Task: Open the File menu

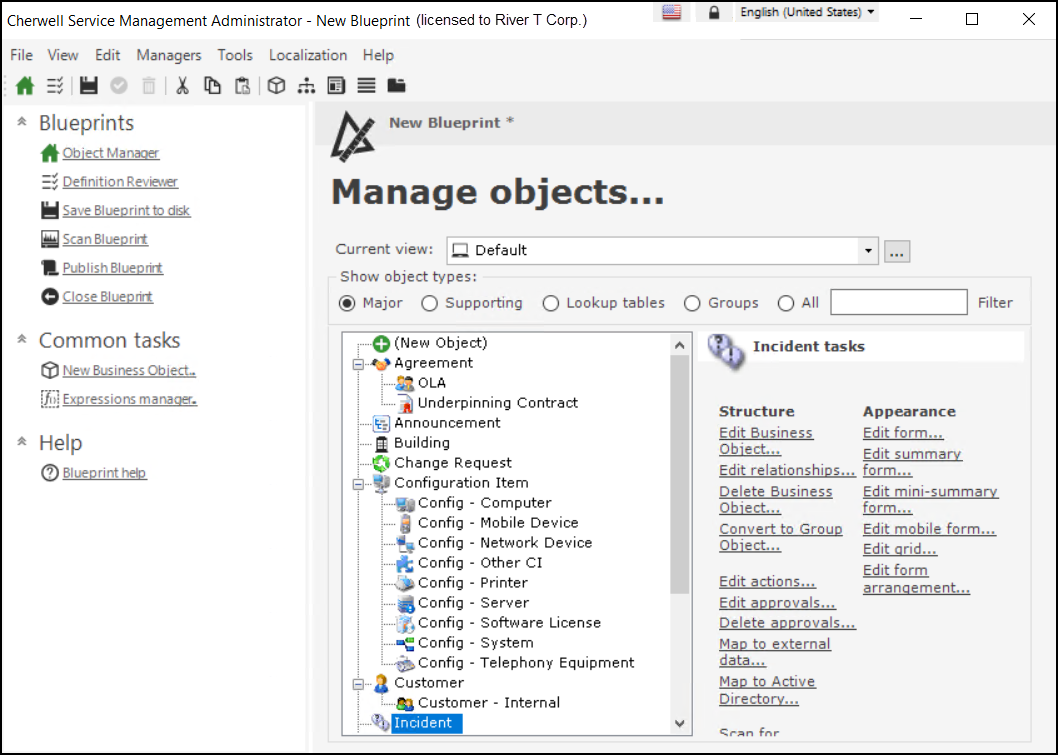Action: (x=22, y=55)
